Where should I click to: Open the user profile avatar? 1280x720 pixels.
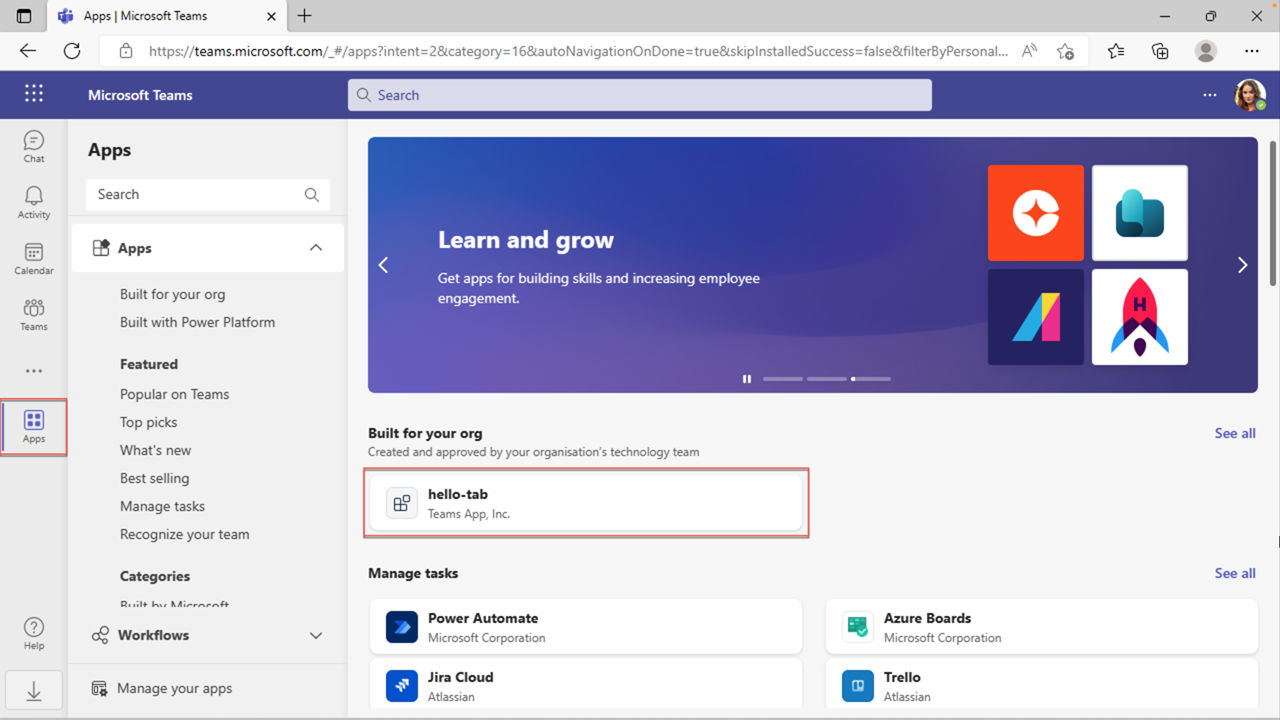click(x=1249, y=95)
